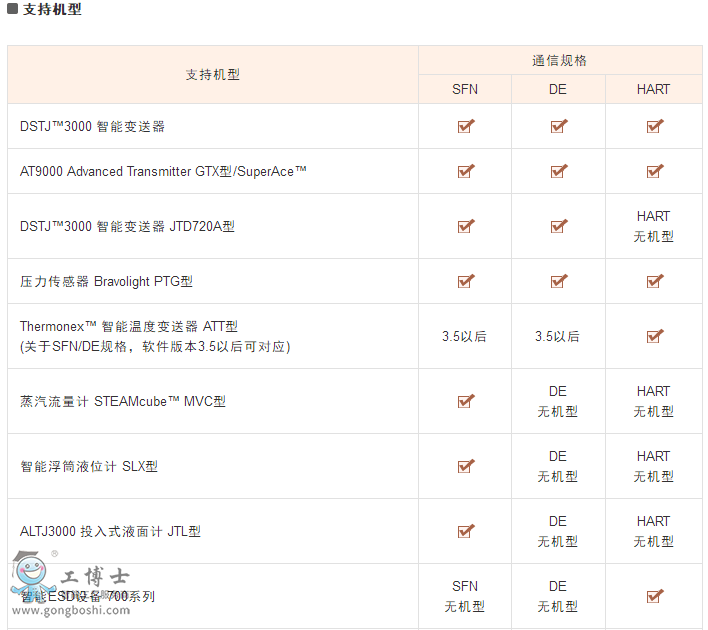This screenshot has height=630, width=708.
Task: Click SFN checkmark in STEAMcube MVC型 row
Action: (466, 401)
